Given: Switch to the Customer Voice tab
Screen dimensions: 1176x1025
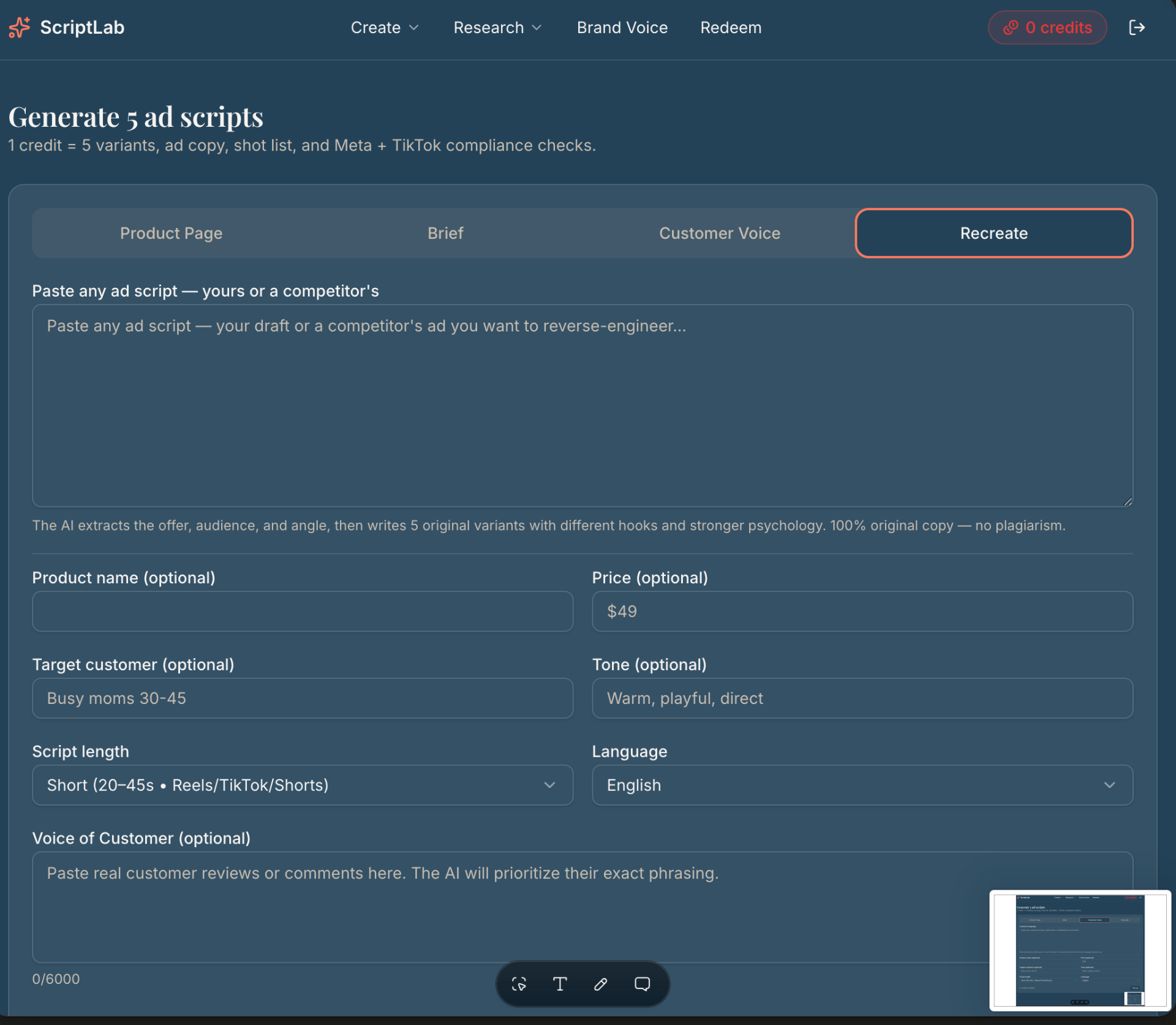Looking at the screenshot, I should [720, 233].
